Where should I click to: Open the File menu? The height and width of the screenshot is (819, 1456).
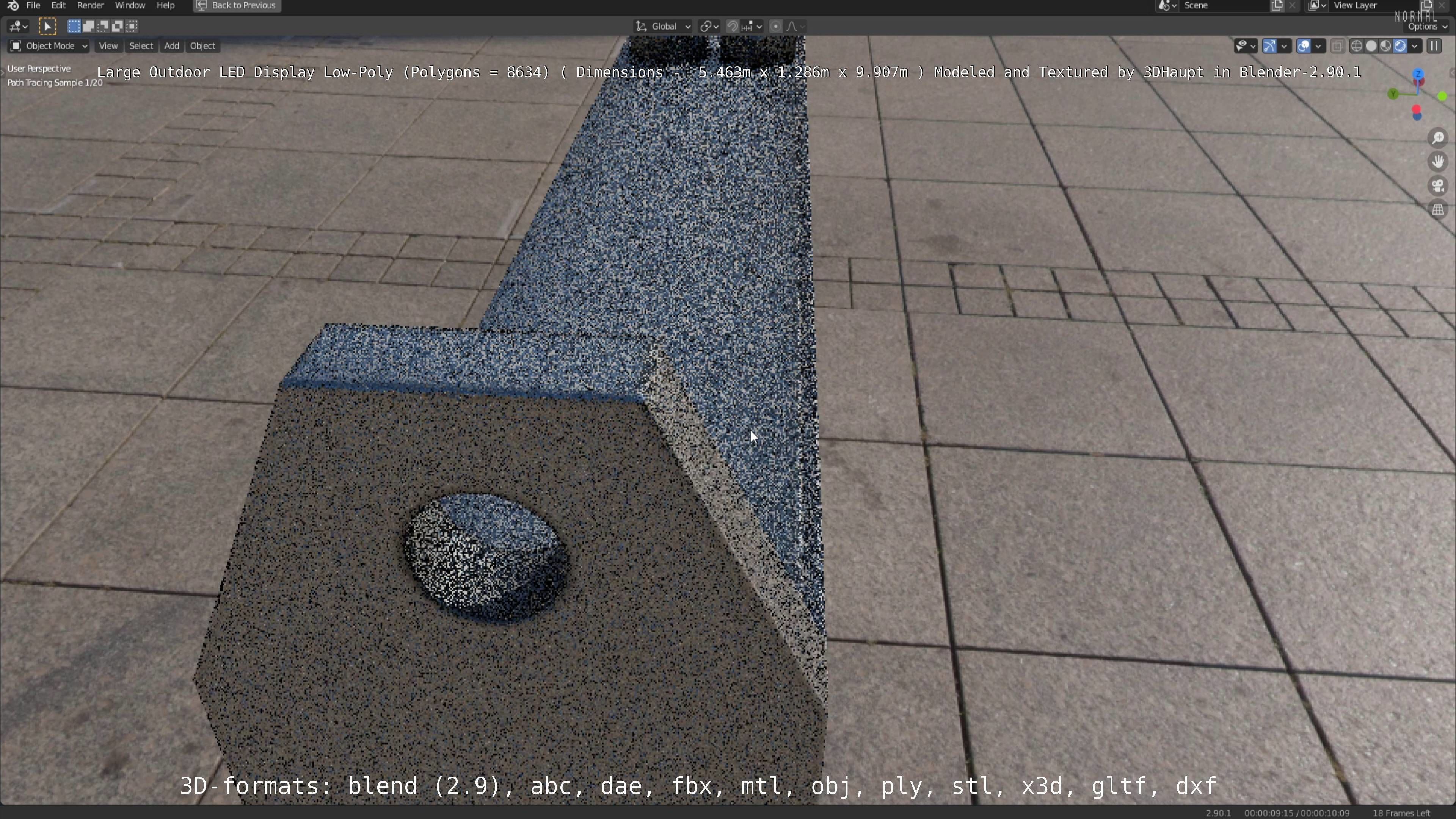[x=33, y=6]
